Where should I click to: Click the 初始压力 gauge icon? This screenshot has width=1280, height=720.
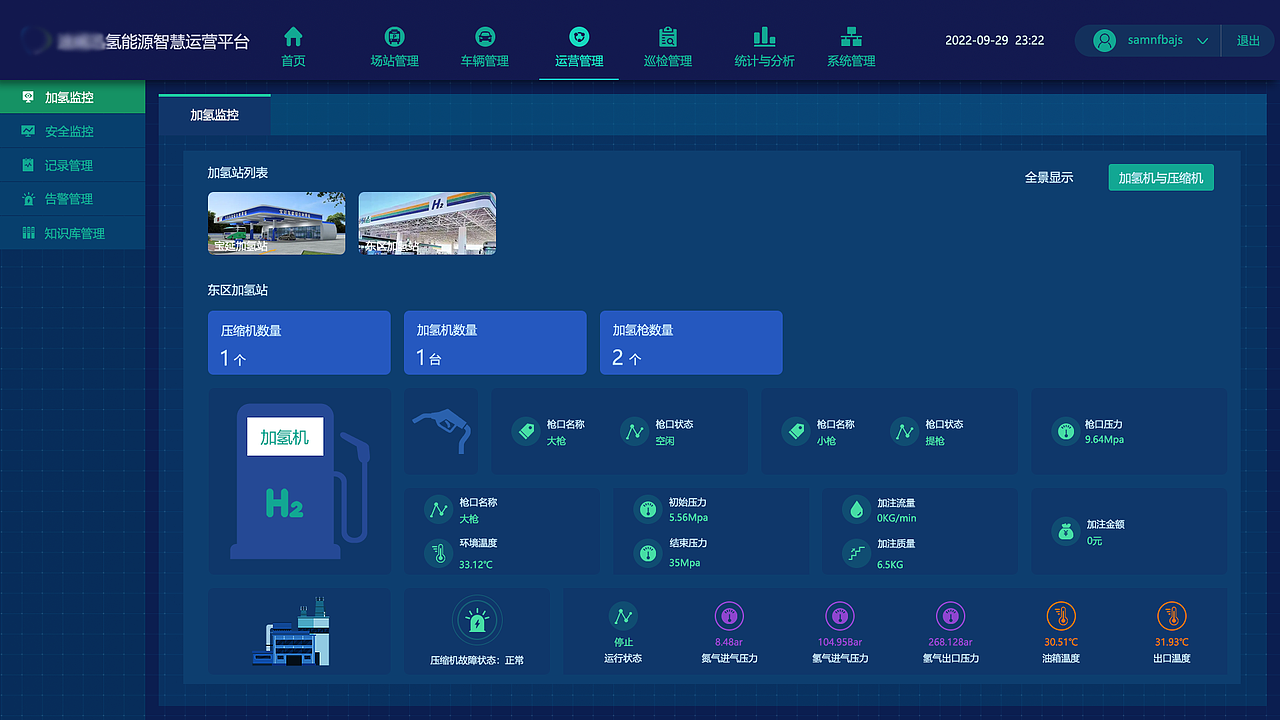648,510
